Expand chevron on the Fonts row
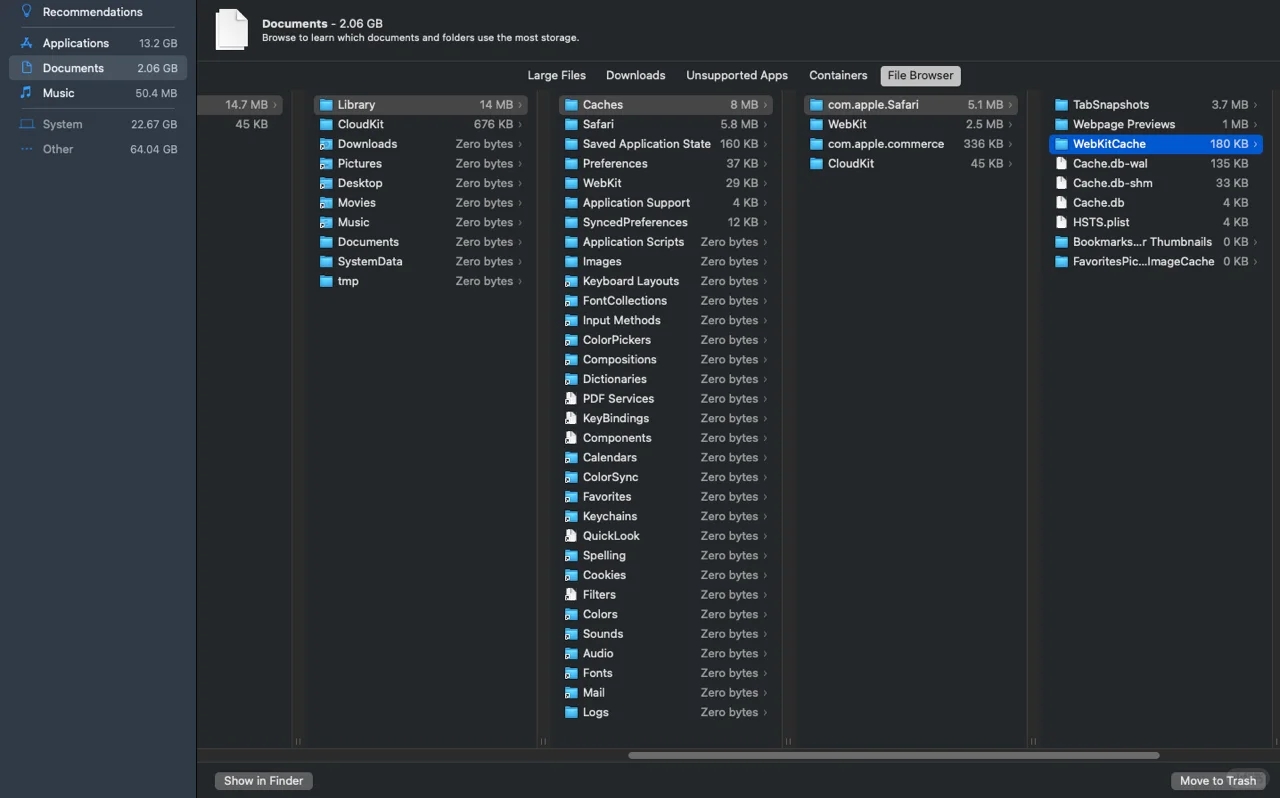This screenshot has height=798, width=1280. click(x=765, y=673)
